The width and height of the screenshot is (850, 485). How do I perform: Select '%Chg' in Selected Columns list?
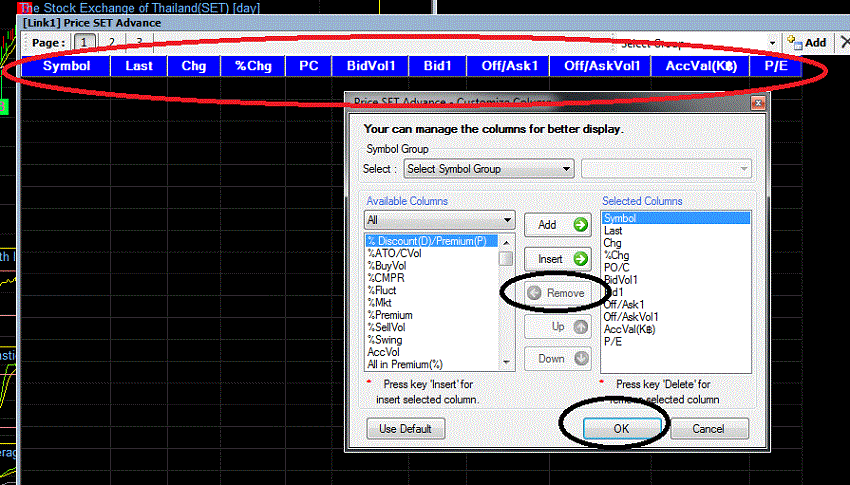675,255
